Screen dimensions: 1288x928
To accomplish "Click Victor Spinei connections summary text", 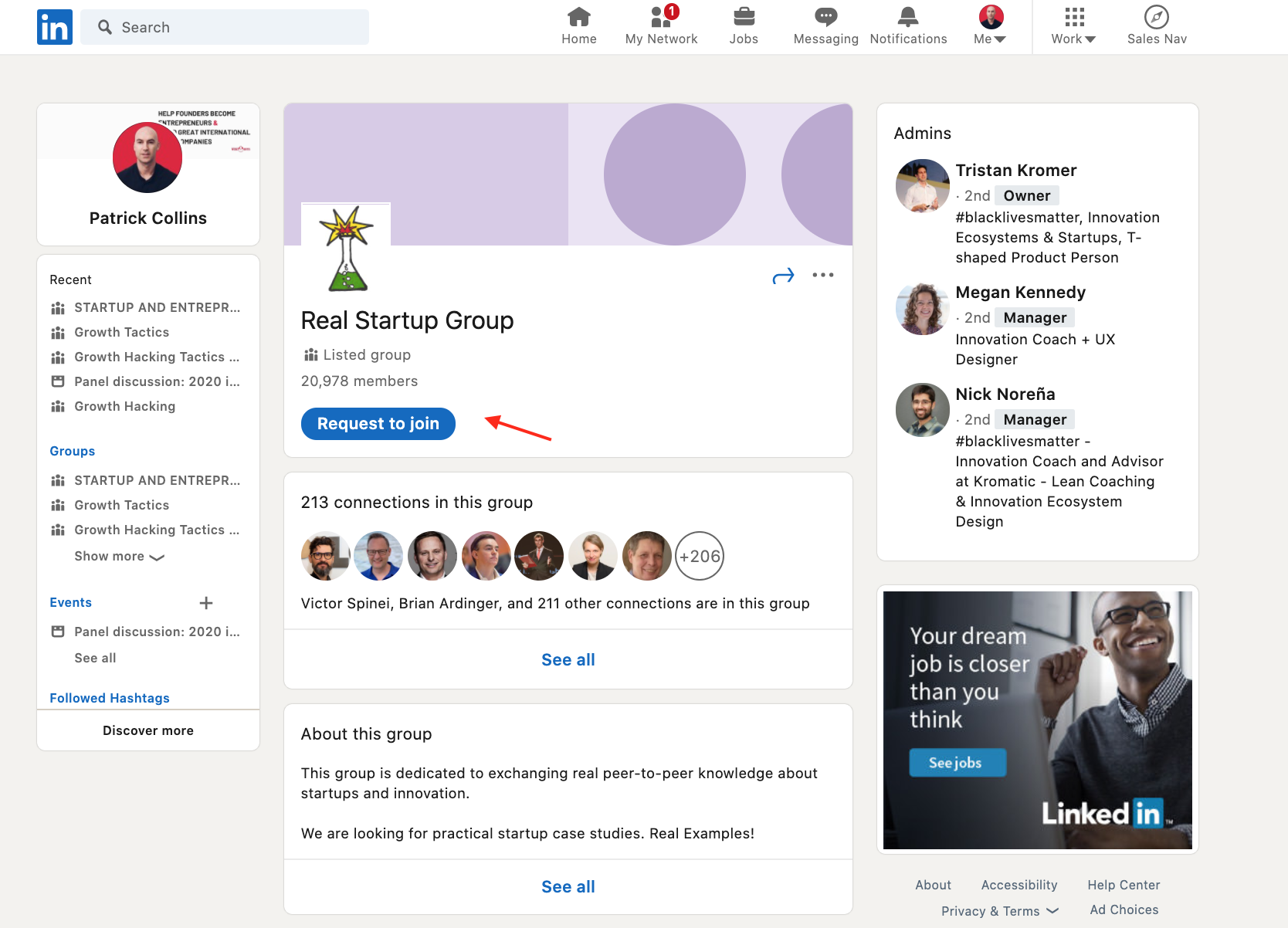I will [x=555, y=603].
